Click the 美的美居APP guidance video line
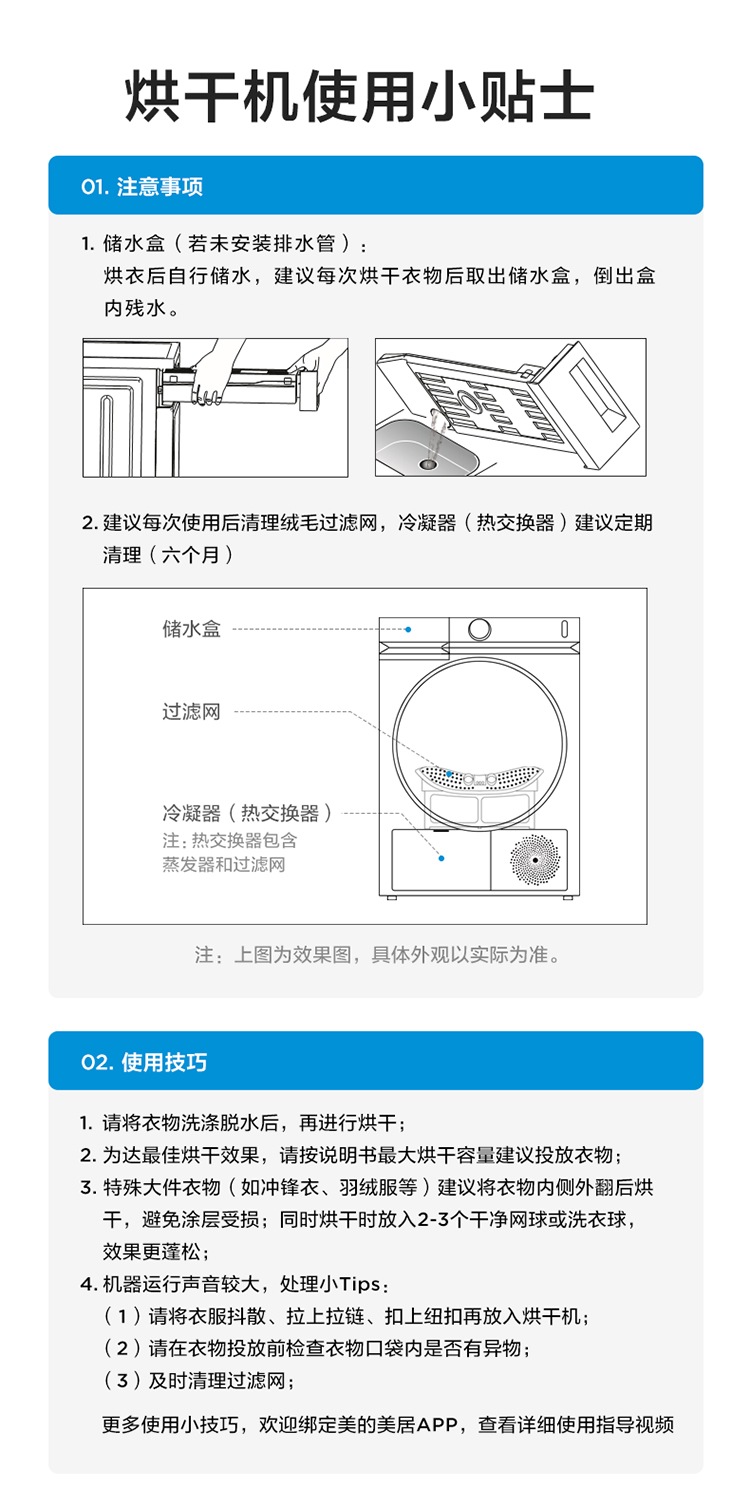 (388, 1425)
